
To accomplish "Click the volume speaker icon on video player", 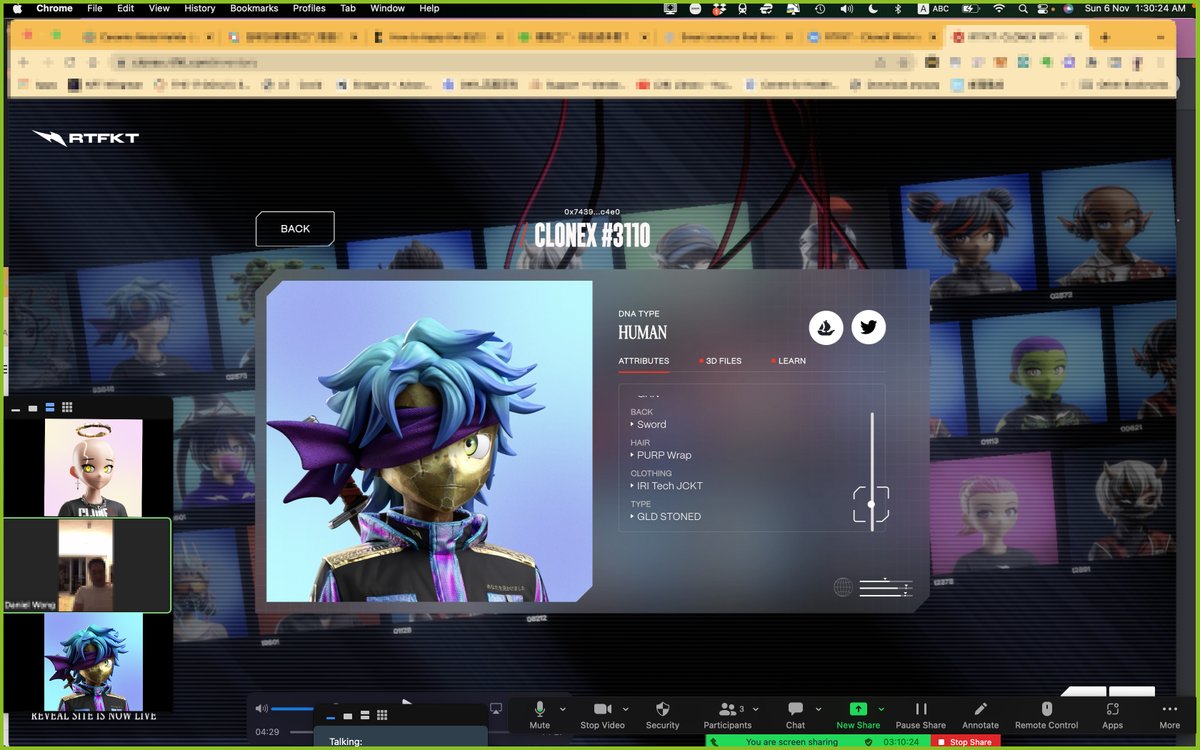I will [x=262, y=709].
